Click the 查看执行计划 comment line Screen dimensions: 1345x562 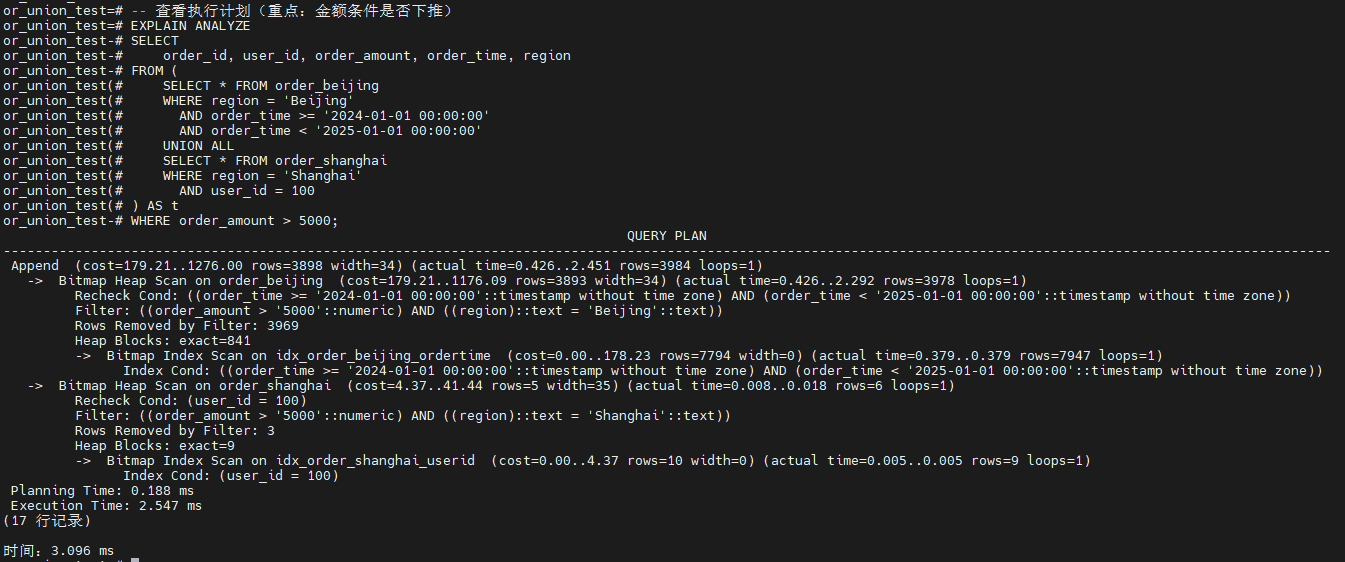[290, 11]
